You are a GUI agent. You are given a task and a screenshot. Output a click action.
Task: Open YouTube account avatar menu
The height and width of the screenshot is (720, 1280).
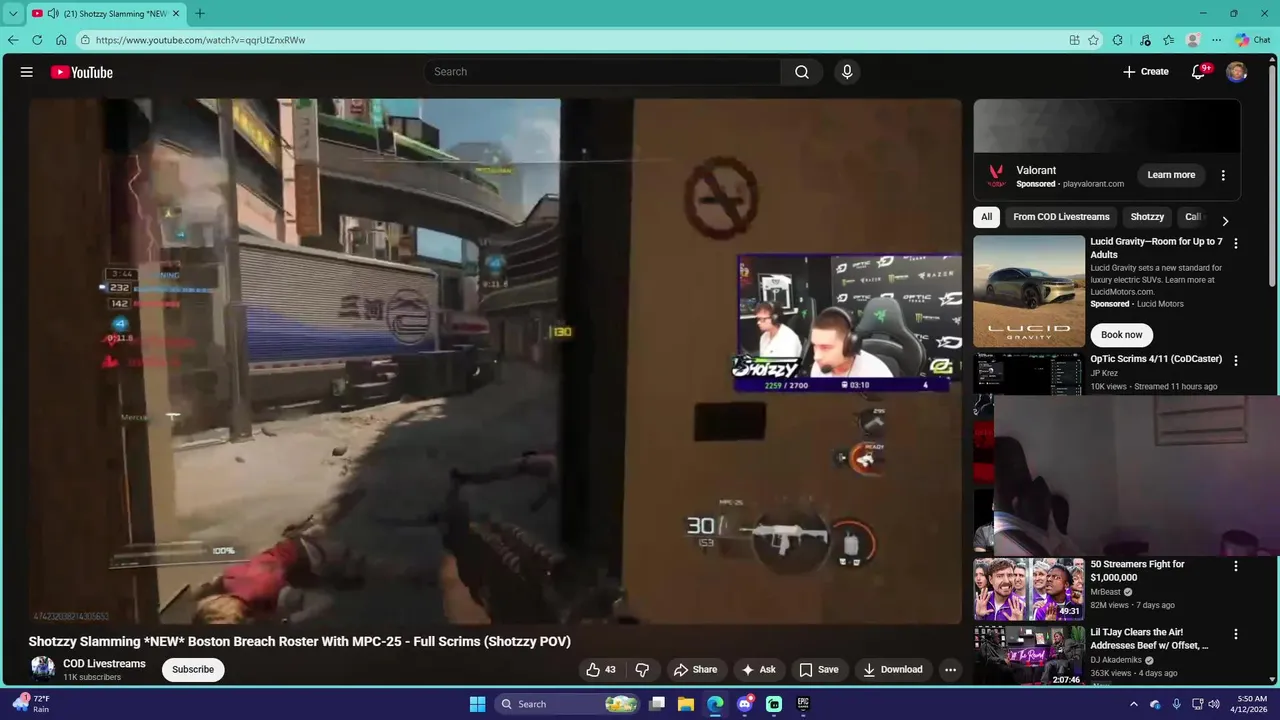point(1237,72)
